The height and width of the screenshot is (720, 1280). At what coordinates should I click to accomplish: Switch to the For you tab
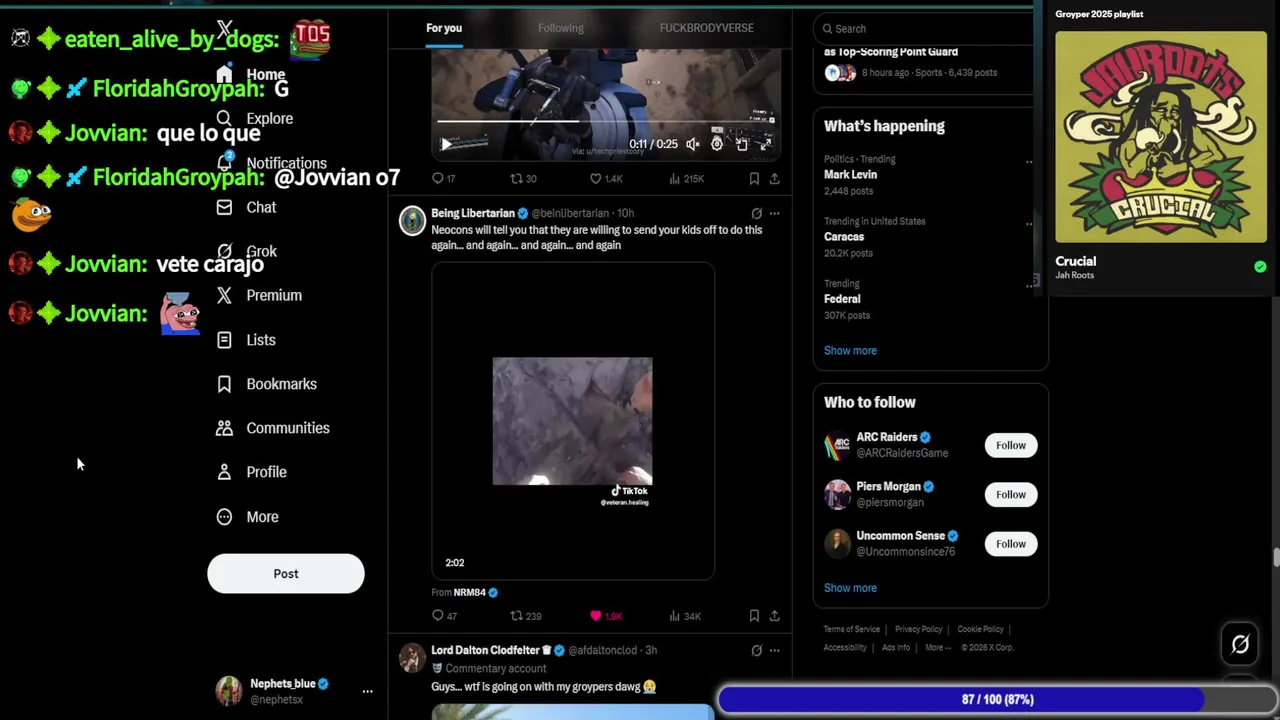point(444,28)
